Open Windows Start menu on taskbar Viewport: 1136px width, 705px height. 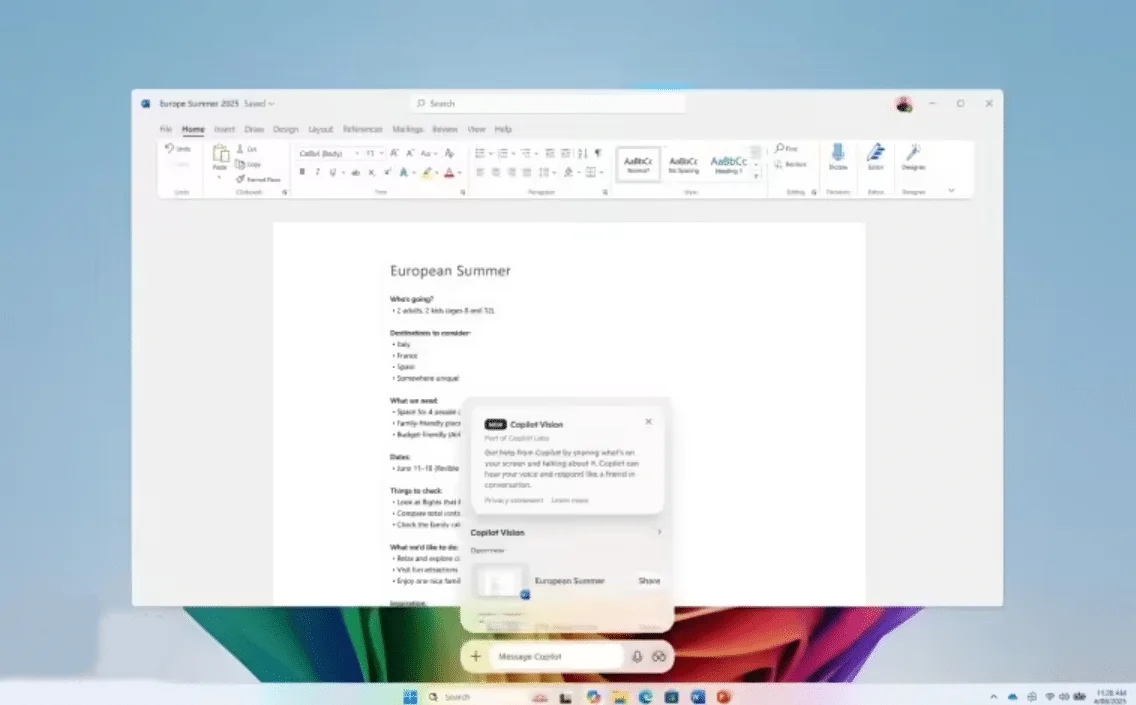(x=410, y=696)
